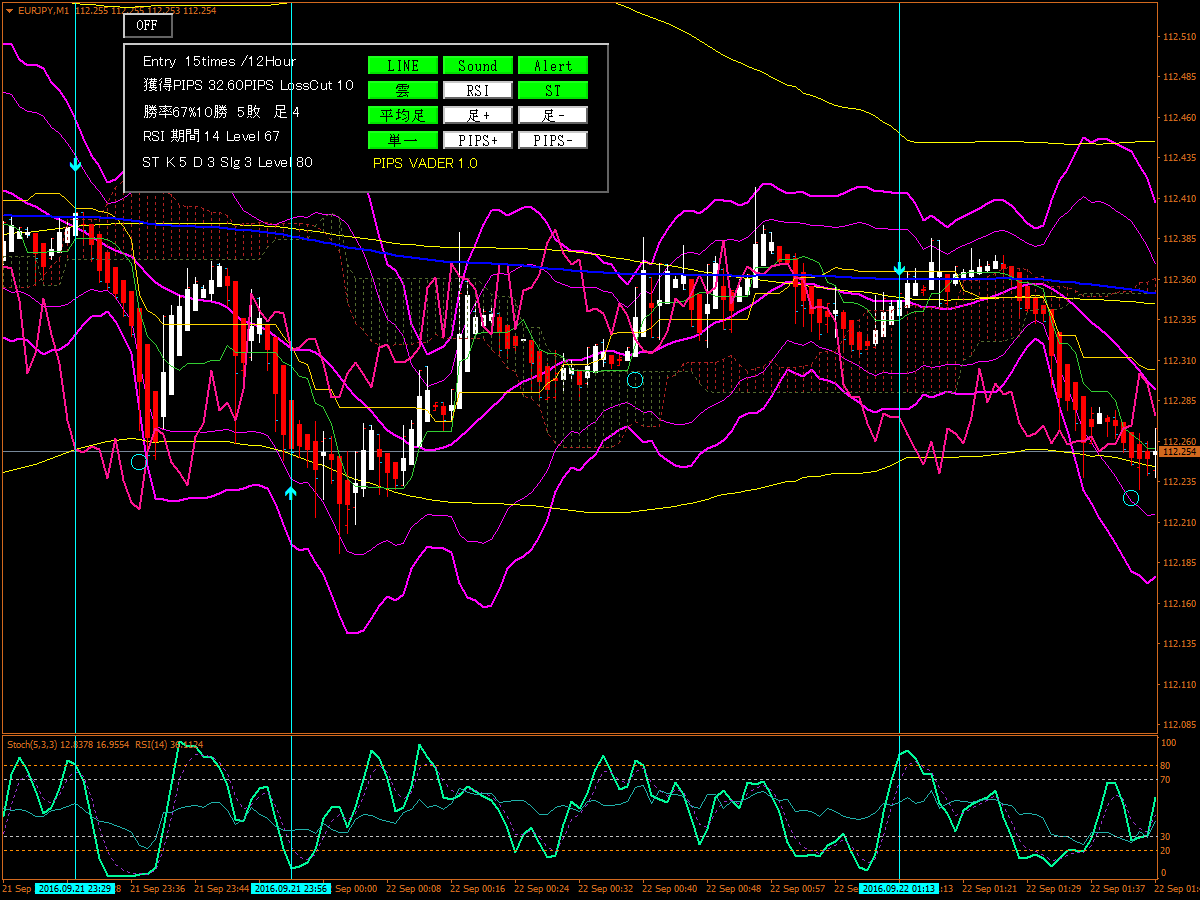The height and width of the screenshot is (900, 1200).
Task: Click the OFF button above the panel
Action: point(147,25)
